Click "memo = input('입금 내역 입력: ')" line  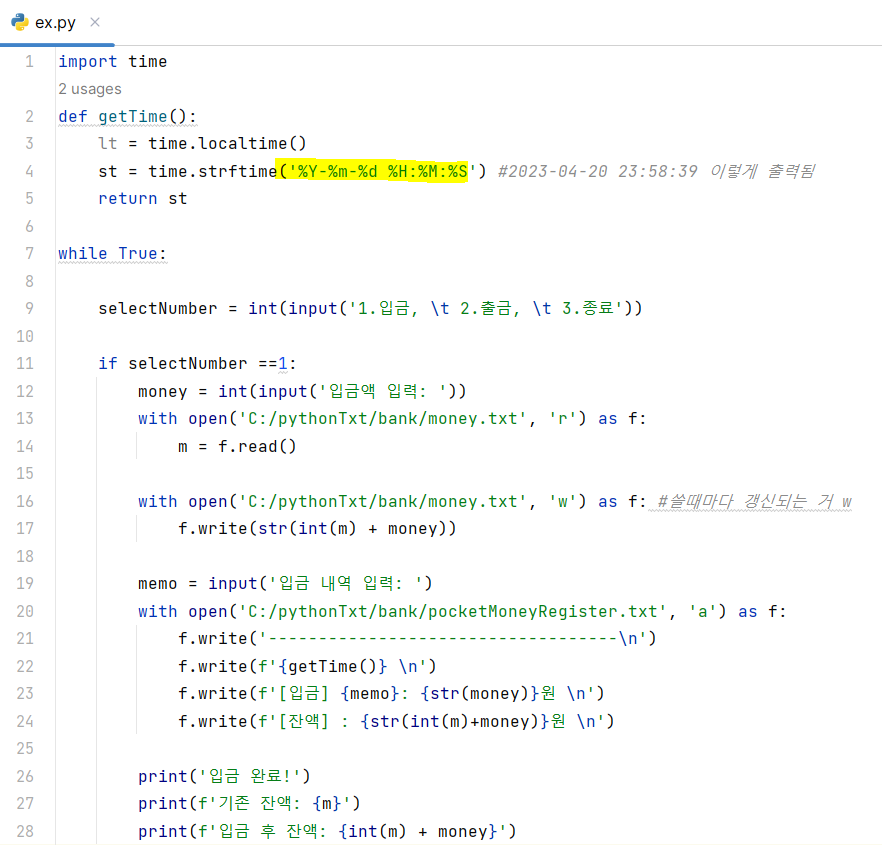pyautogui.click(x=285, y=583)
